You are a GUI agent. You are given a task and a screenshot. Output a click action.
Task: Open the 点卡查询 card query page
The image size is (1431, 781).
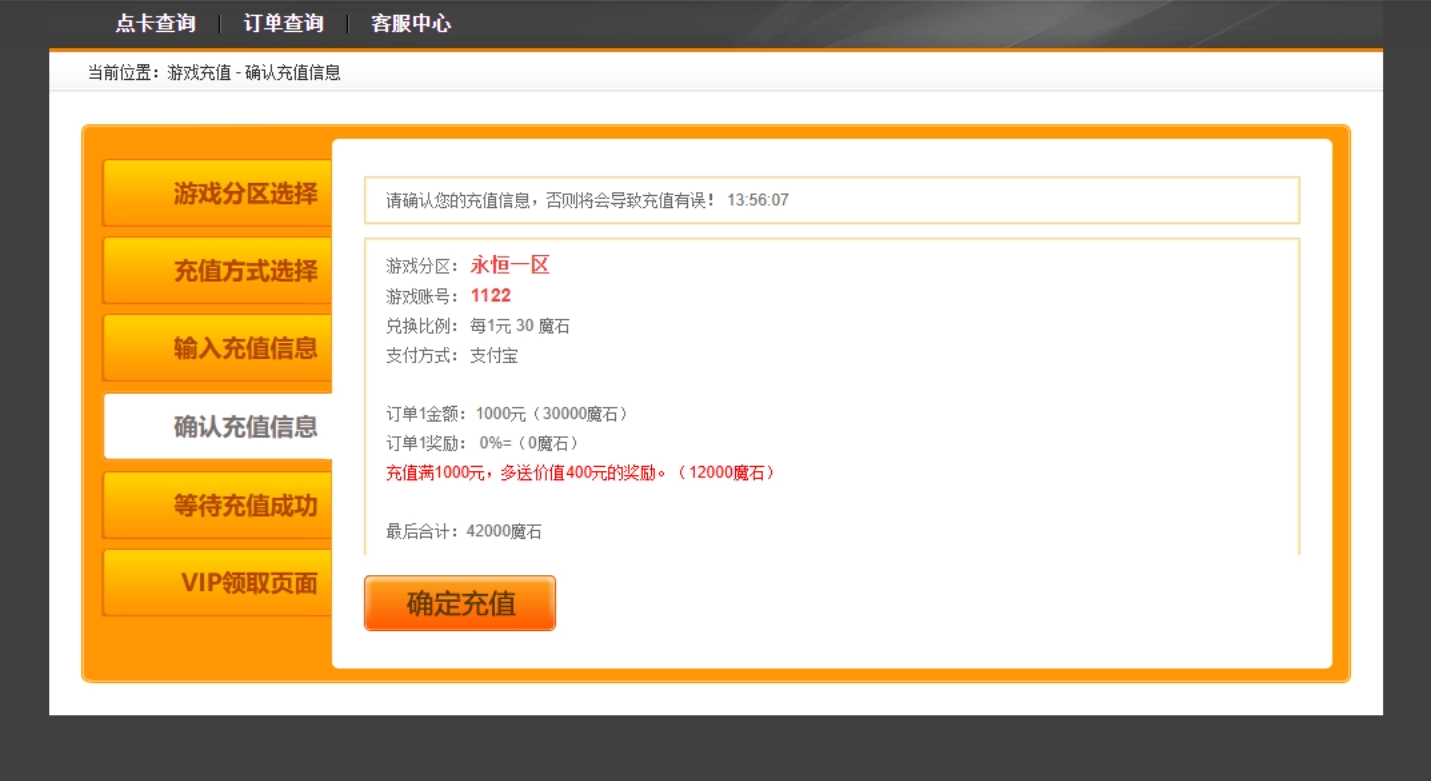[155, 22]
